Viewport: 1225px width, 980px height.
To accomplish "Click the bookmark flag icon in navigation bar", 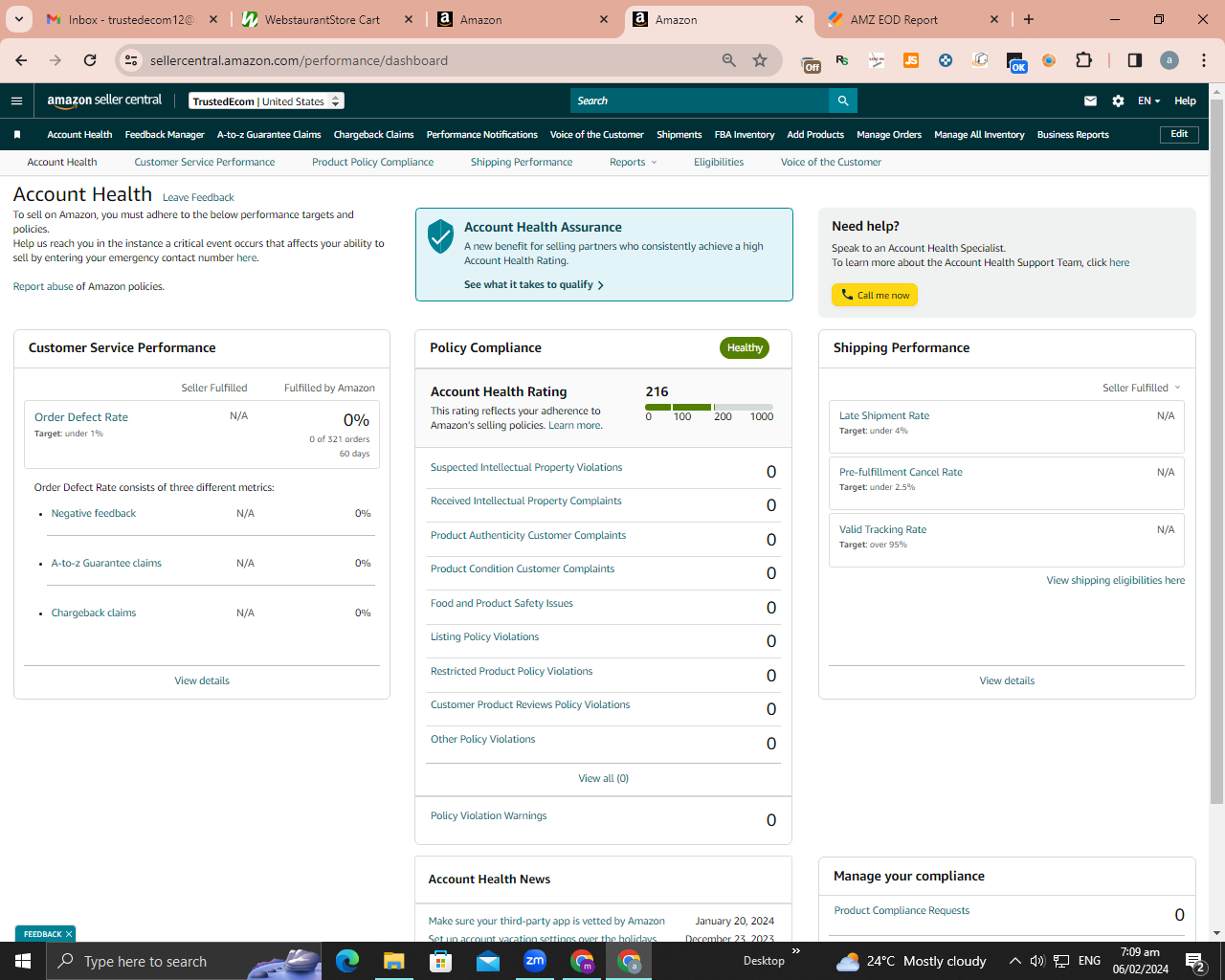I will tap(17, 135).
